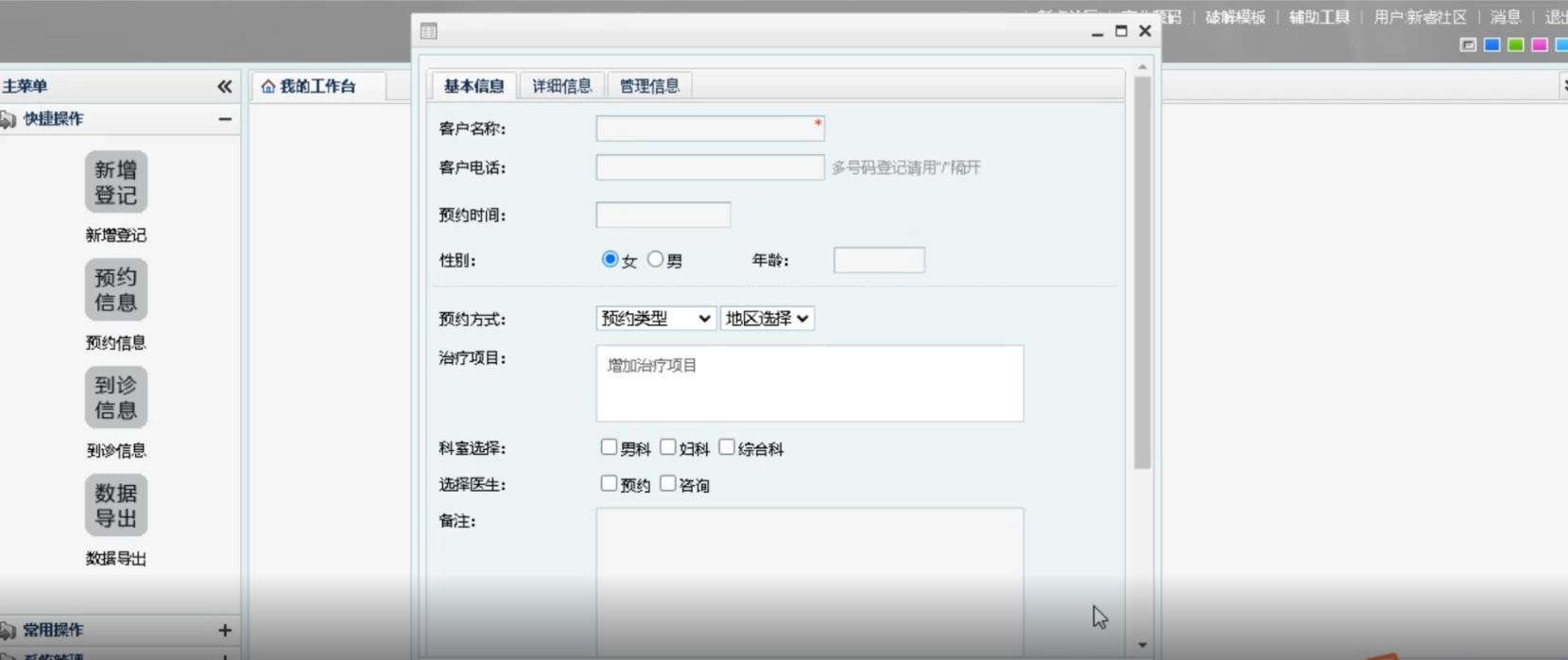Click the 备注 text area
Image resolution: width=1568 pixels, height=660 pixels.
pyautogui.click(x=810, y=582)
